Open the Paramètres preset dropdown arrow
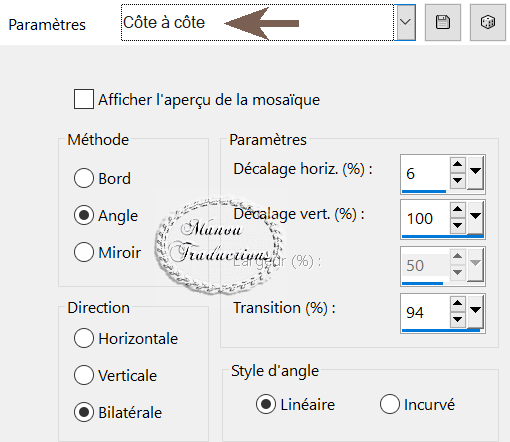Image resolution: width=510 pixels, height=442 pixels. pos(405,23)
